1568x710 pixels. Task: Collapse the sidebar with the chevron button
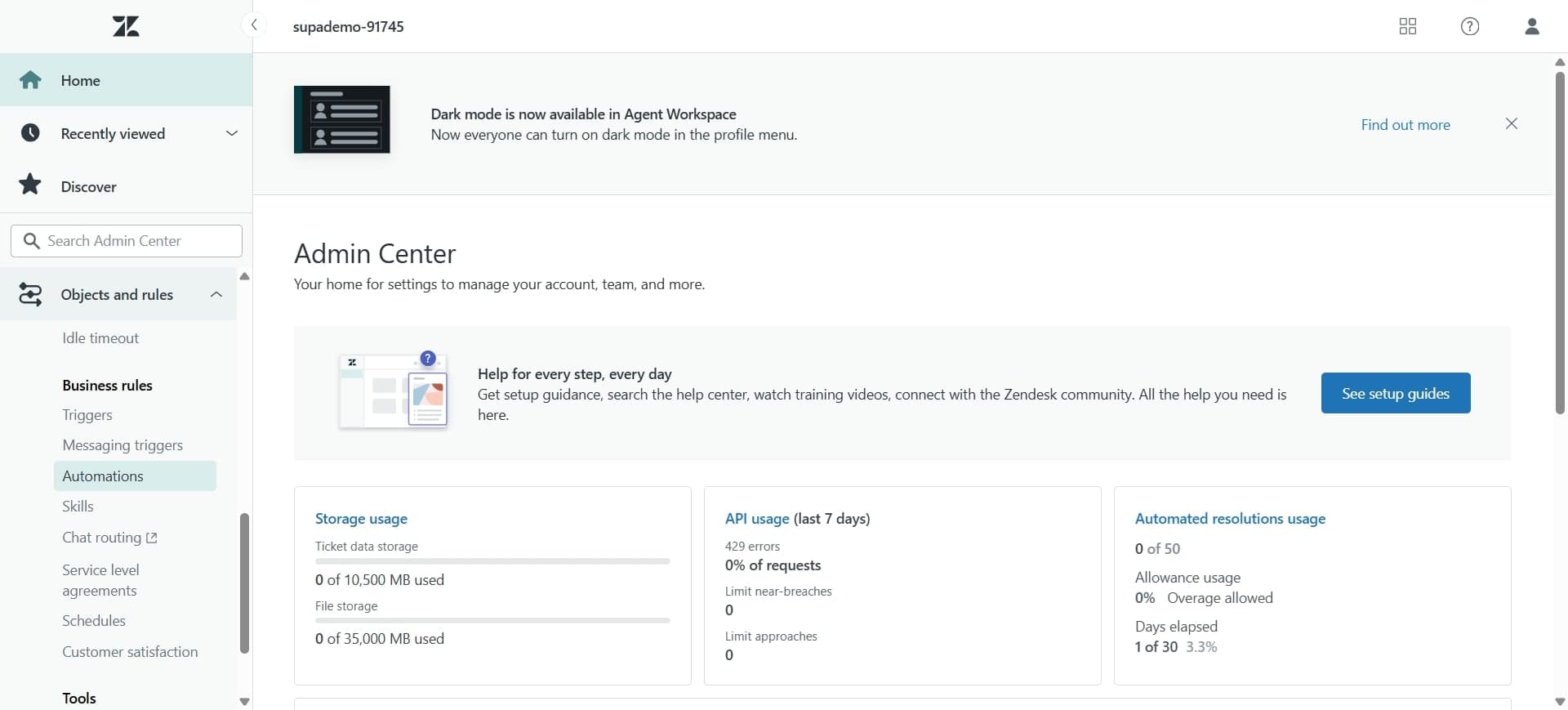pos(254,25)
